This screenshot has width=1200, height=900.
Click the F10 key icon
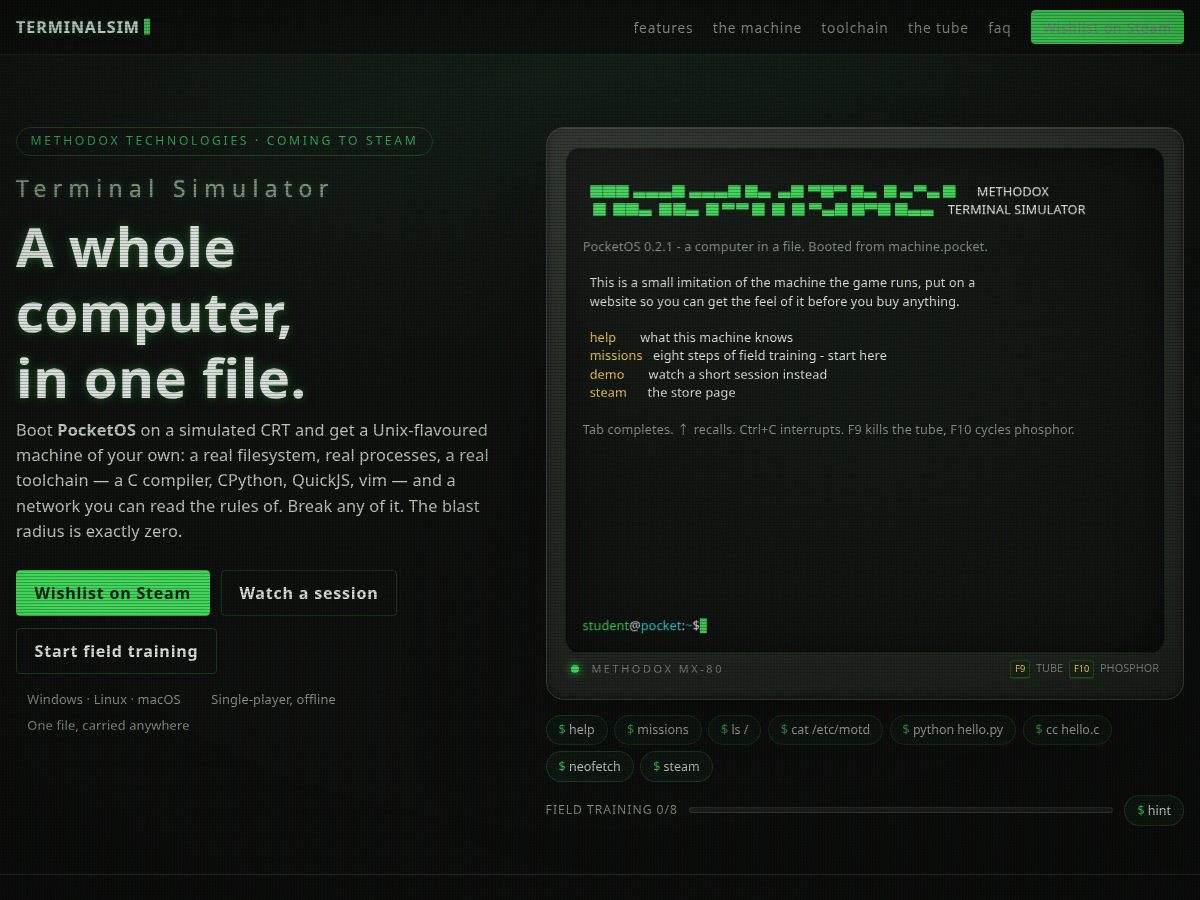(x=1081, y=669)
